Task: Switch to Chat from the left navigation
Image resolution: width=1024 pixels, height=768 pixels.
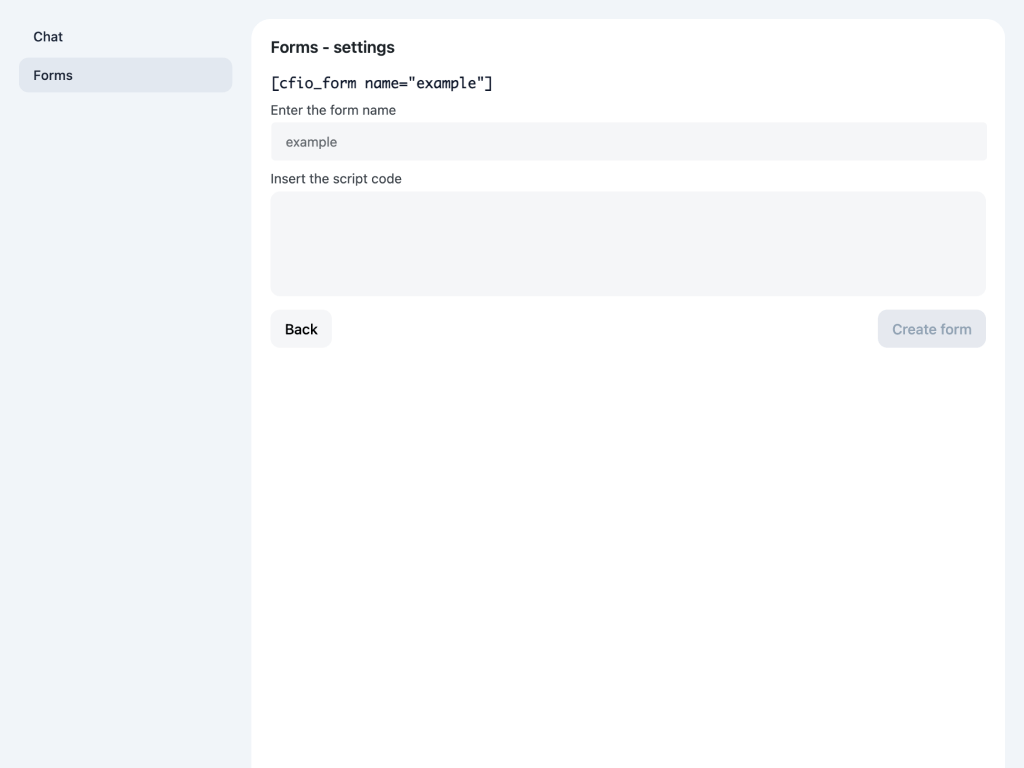Action: [48, 37]
